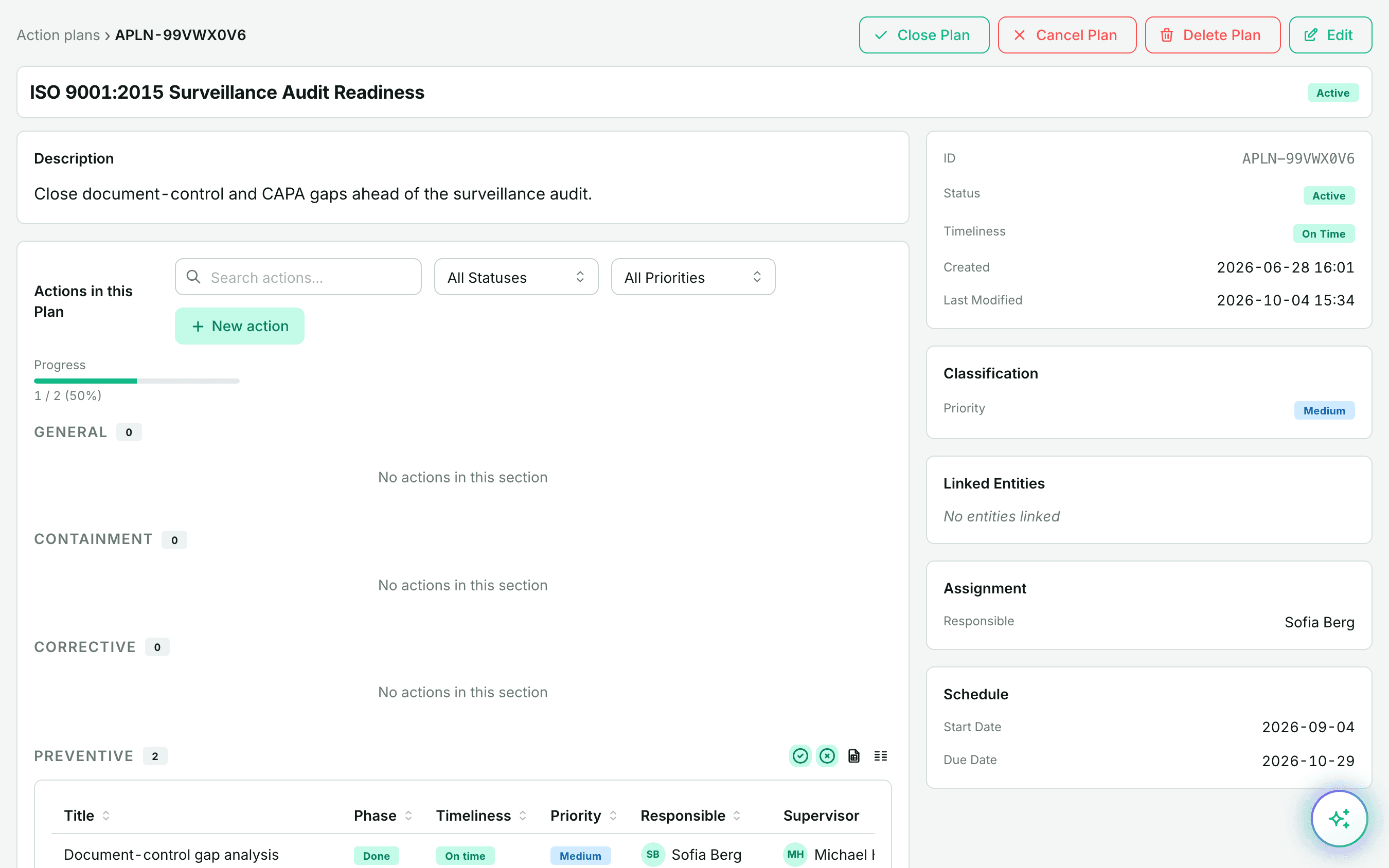Click Sofia Berg under Assignment

[1319, 622]
